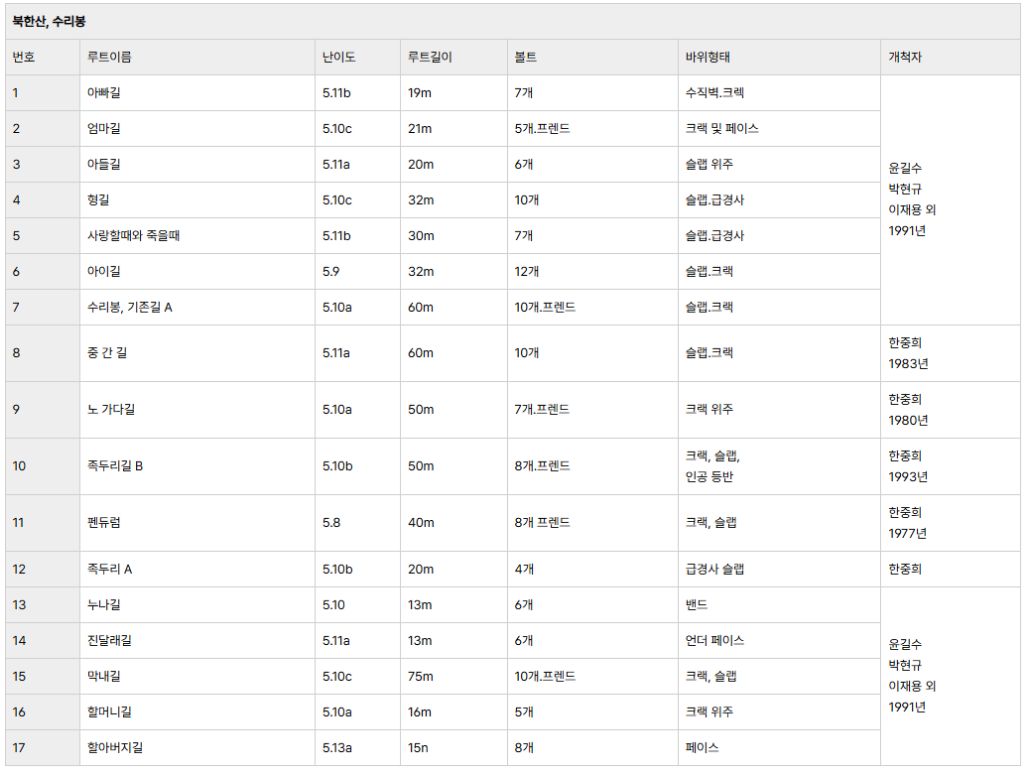Click route name 사랑할때와 죽을때

click(x=133, y=236)
